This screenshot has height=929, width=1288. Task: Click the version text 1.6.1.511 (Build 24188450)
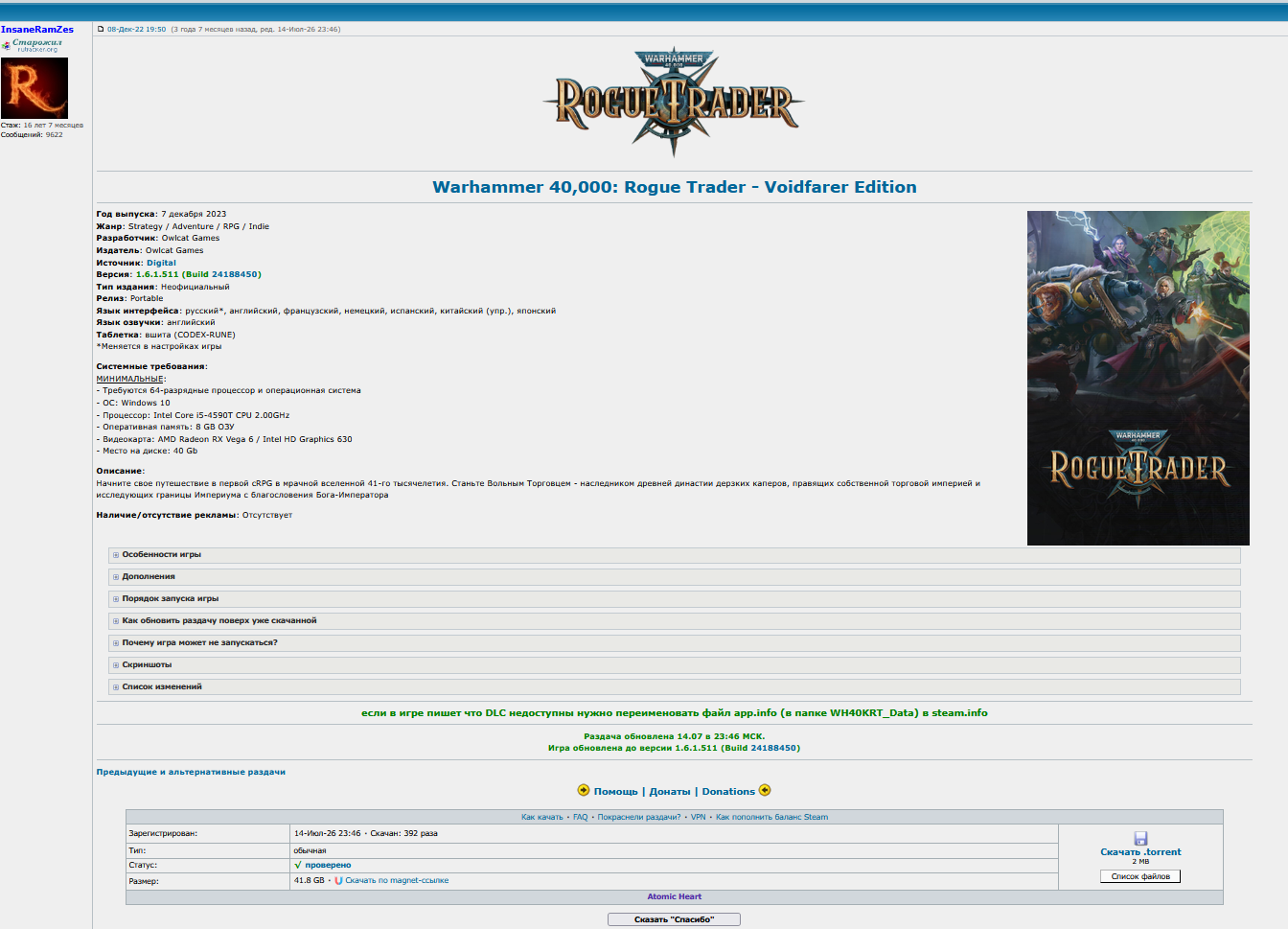198,274
